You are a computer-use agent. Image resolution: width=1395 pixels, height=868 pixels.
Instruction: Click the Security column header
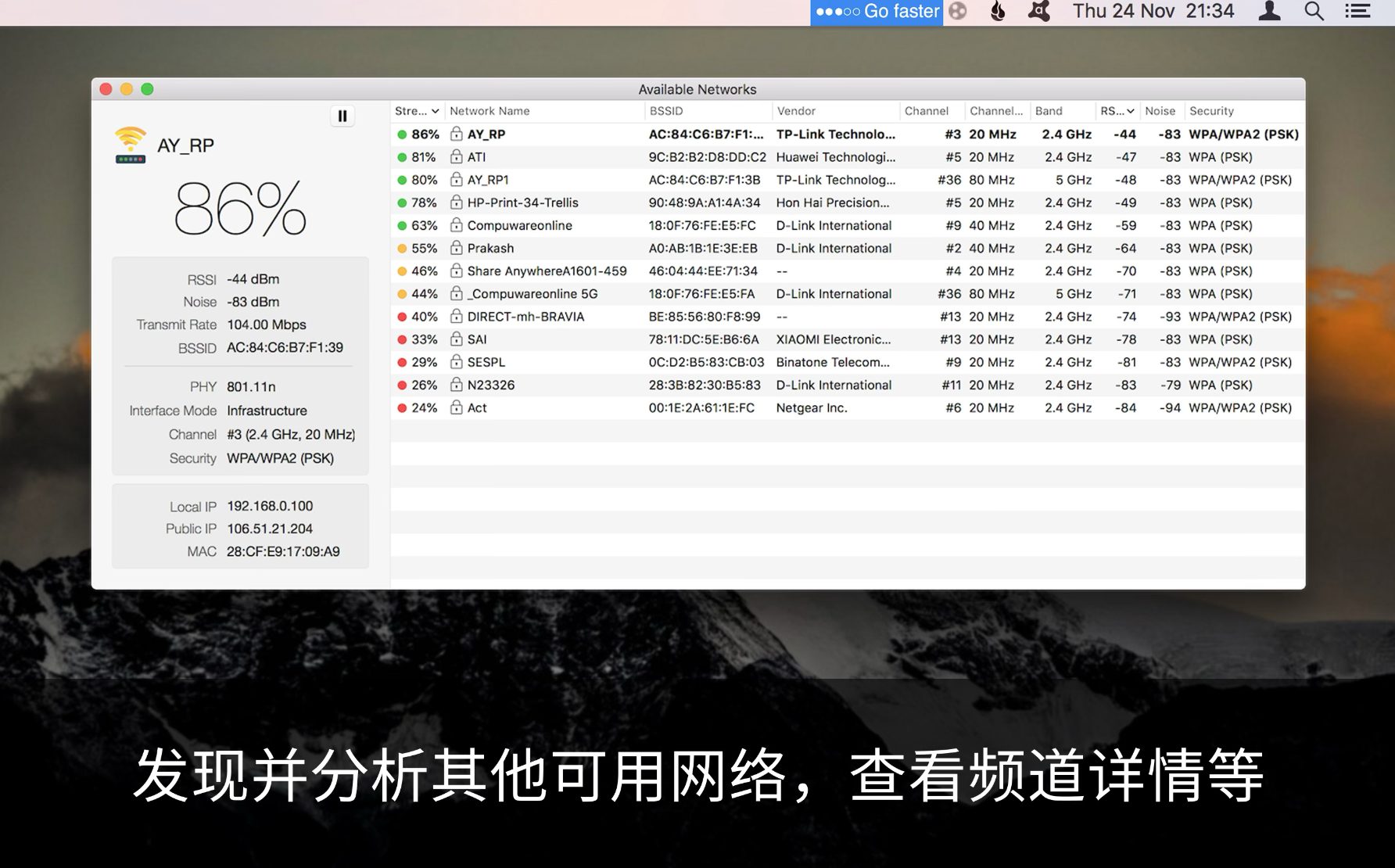tap(1211, 111)
